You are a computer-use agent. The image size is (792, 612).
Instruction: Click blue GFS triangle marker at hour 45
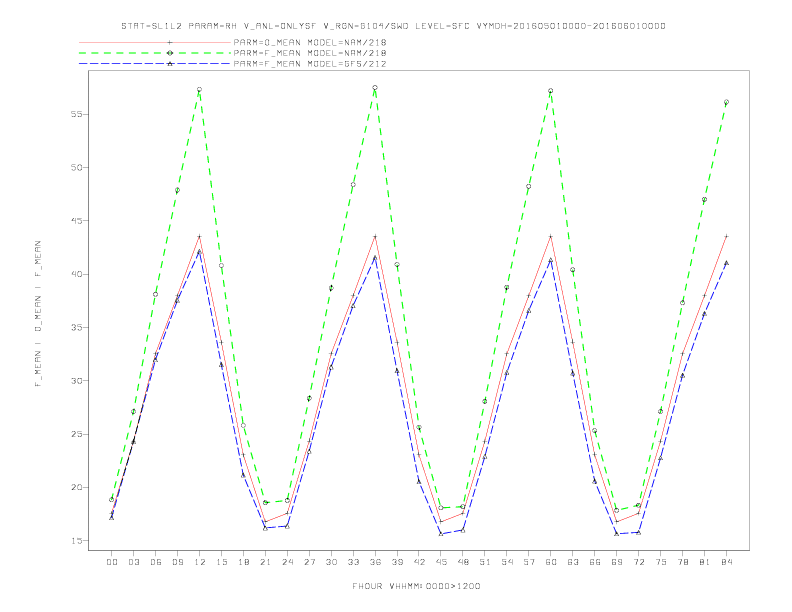(x=441, y=534)
